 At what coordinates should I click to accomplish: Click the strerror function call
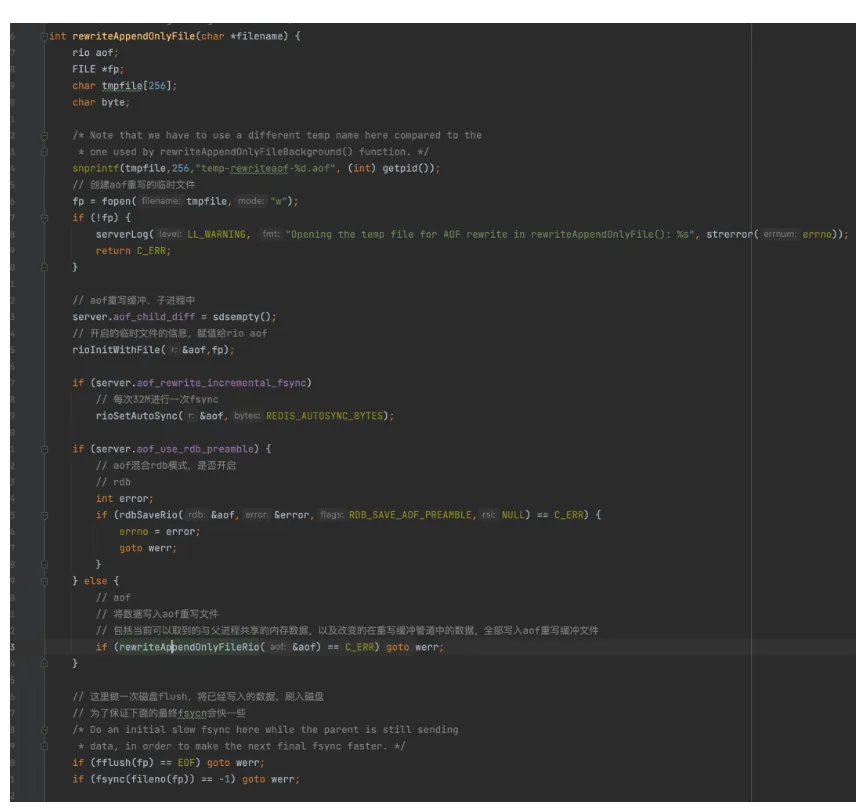click(x=729, y=234)
